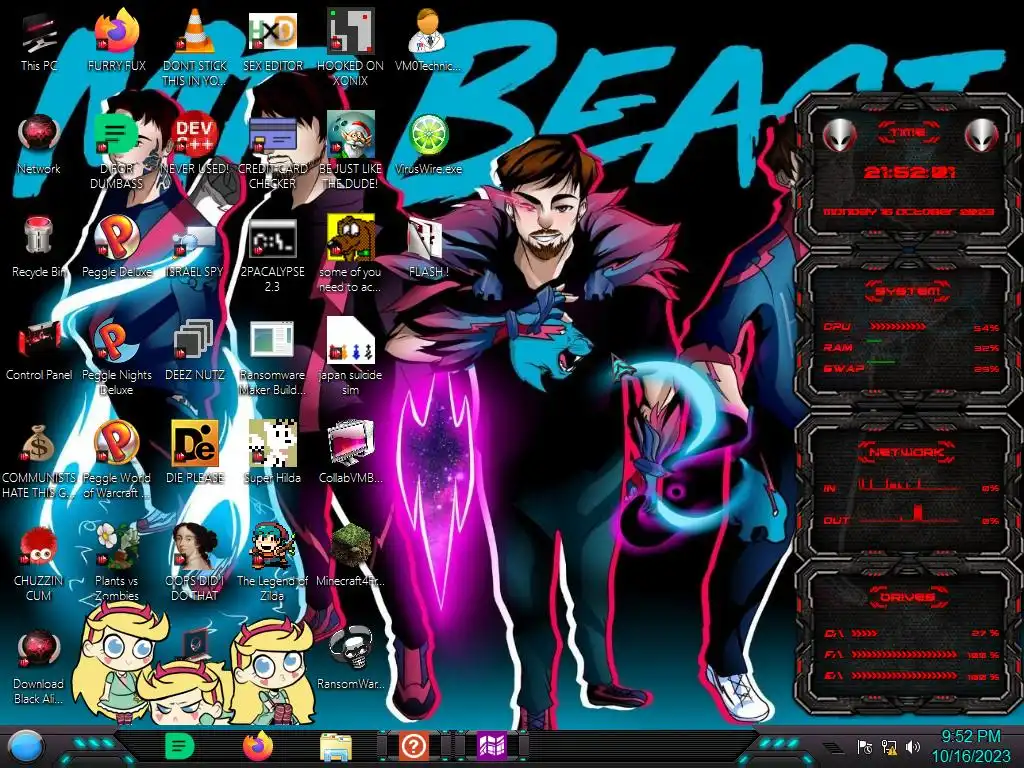Click the F:\ drive usage bar

[x=904, y=654]
